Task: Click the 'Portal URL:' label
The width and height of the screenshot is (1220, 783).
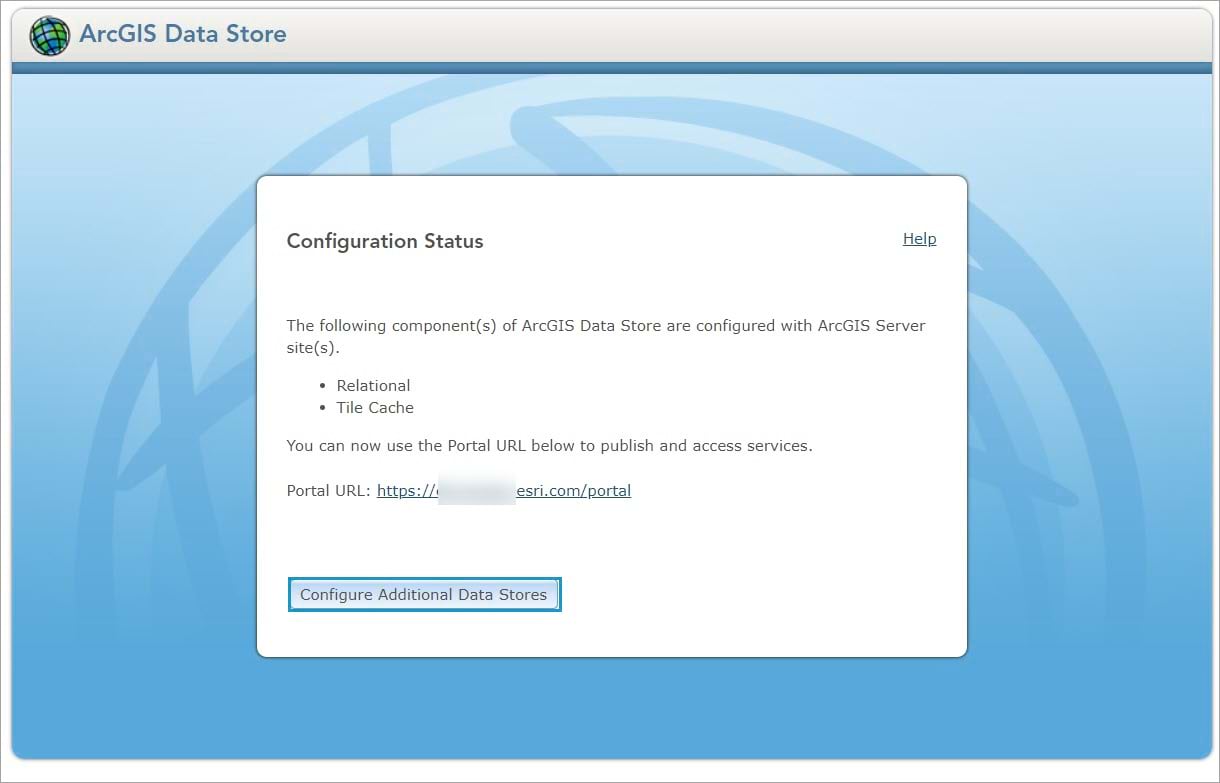Action: (x=329, y=491)
